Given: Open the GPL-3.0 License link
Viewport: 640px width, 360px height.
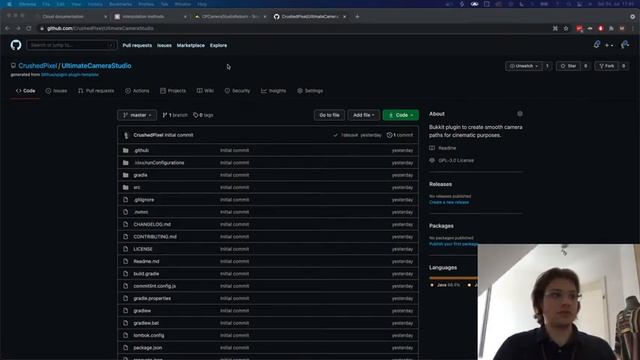Looking at the screenshot, I should click(456, 160).
